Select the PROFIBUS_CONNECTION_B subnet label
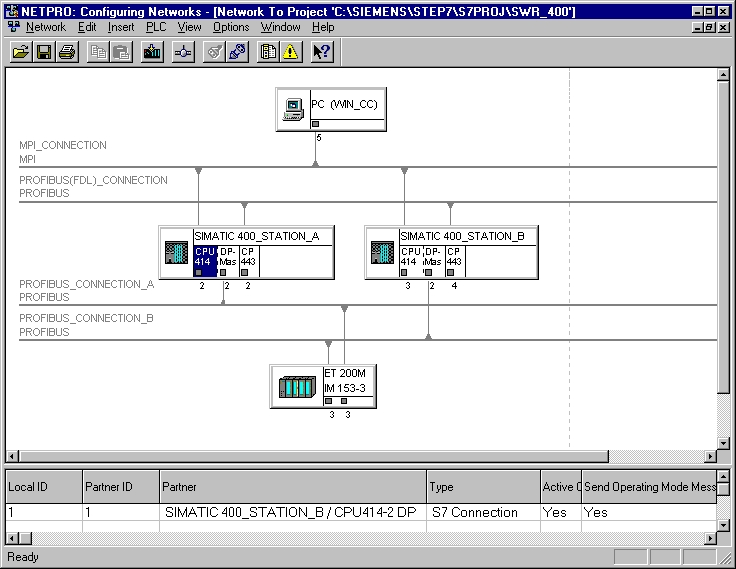The height and width of the screenshot is (569, 736). (x=86, y=318)
